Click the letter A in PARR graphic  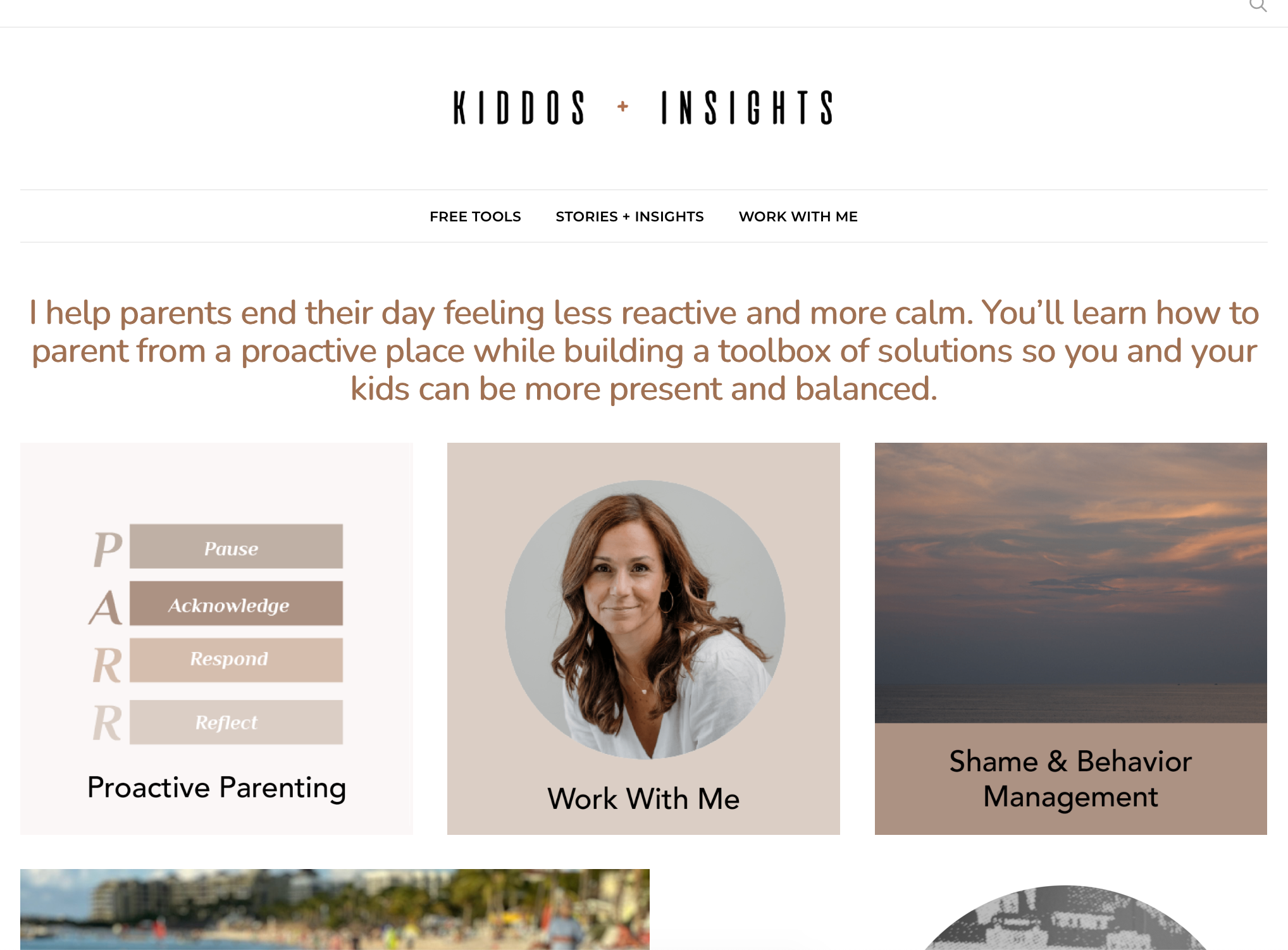[x=106, y=607]
